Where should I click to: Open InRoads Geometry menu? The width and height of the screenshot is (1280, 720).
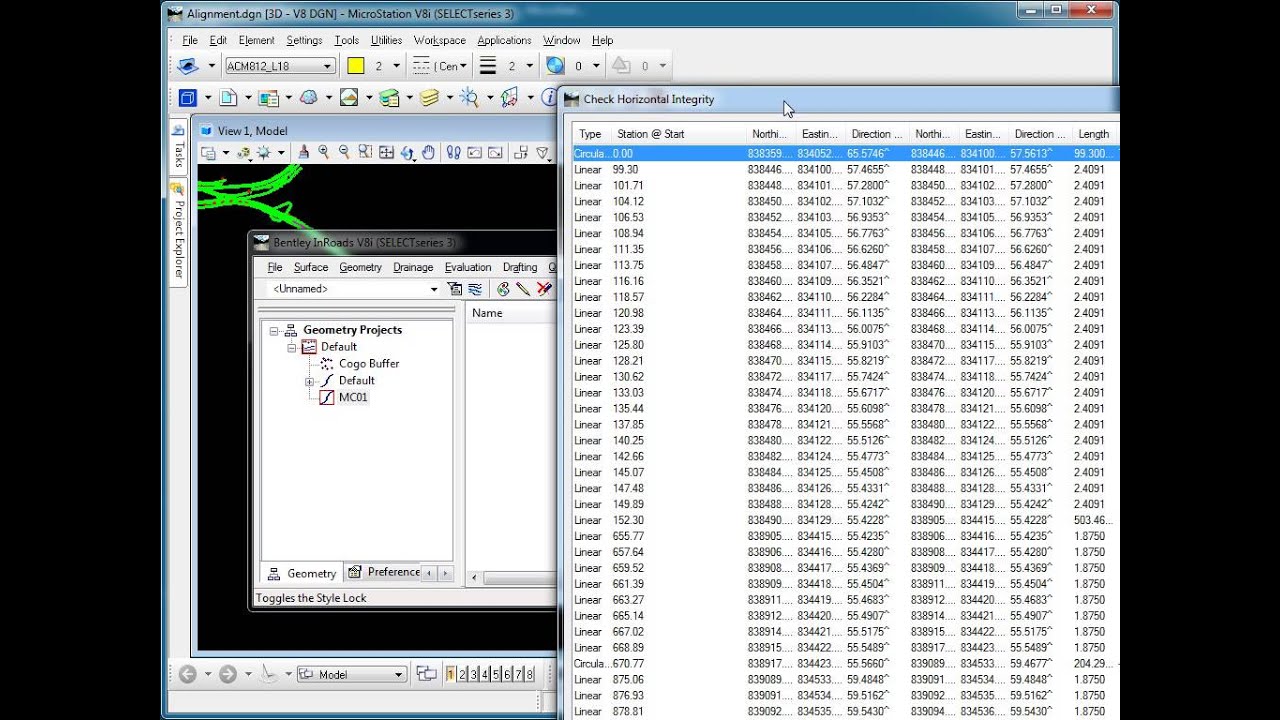pyautogui.click(x=360, y=267)
